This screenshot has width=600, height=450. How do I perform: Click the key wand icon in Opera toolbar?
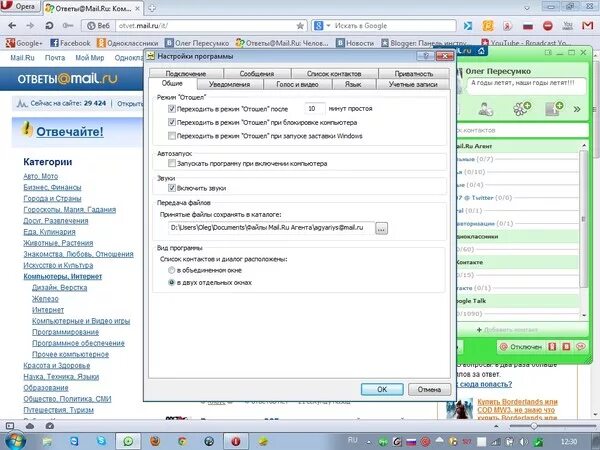(68, 26)
